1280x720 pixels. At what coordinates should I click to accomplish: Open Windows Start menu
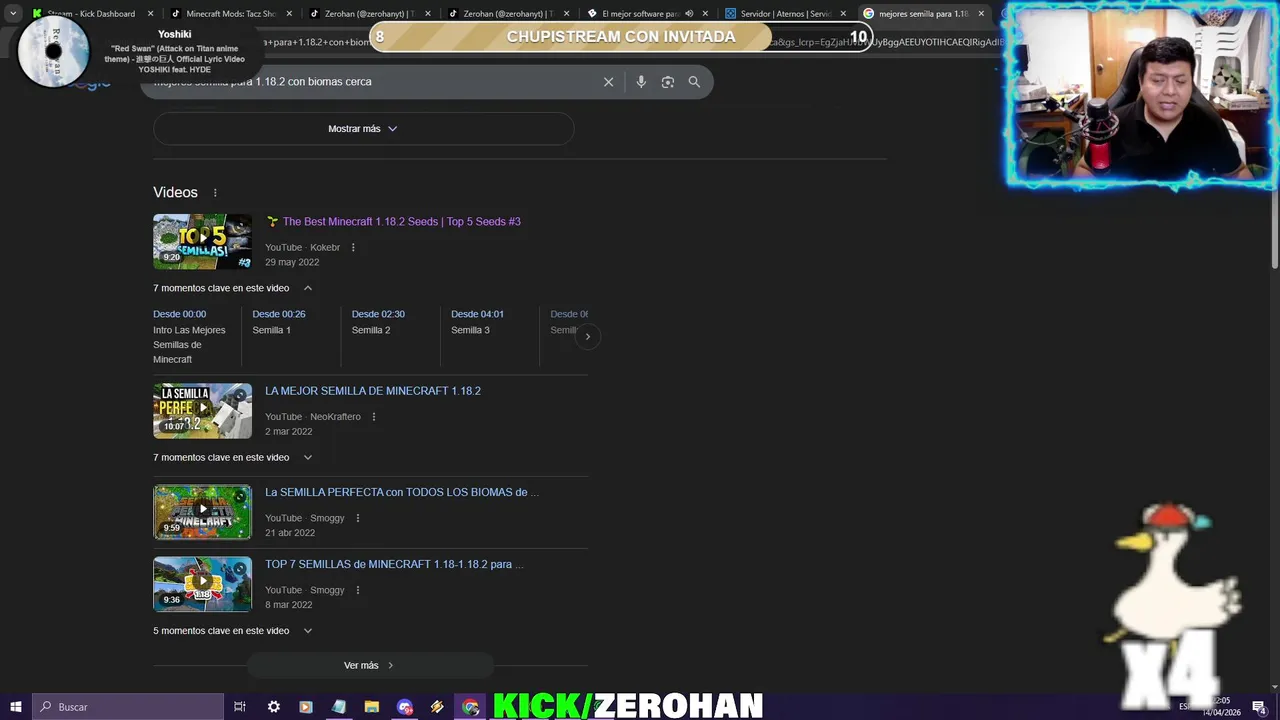click(16, 707)
